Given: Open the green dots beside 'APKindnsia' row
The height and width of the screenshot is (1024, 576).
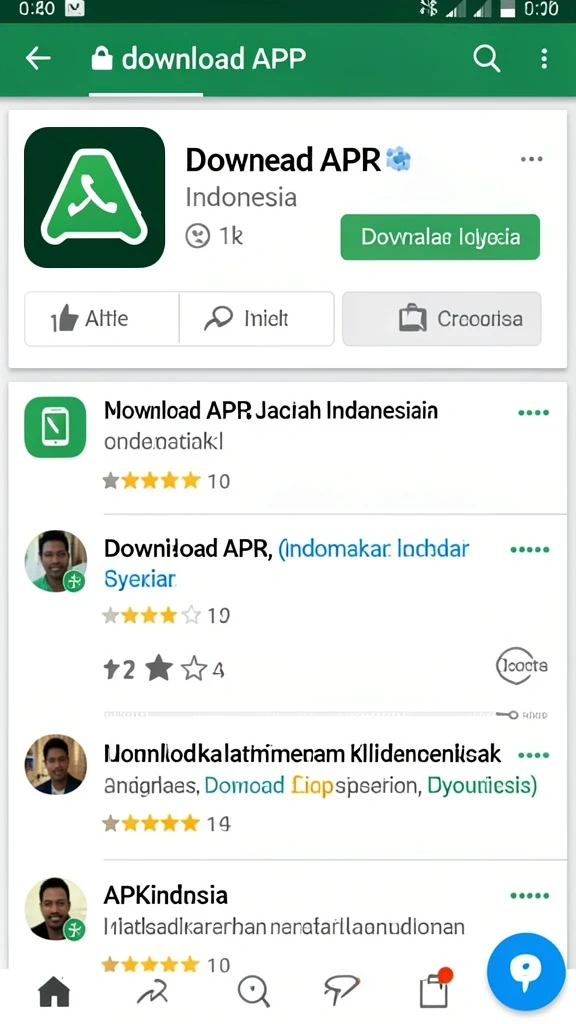Looking at the screenshot, I should pos(530,895).
